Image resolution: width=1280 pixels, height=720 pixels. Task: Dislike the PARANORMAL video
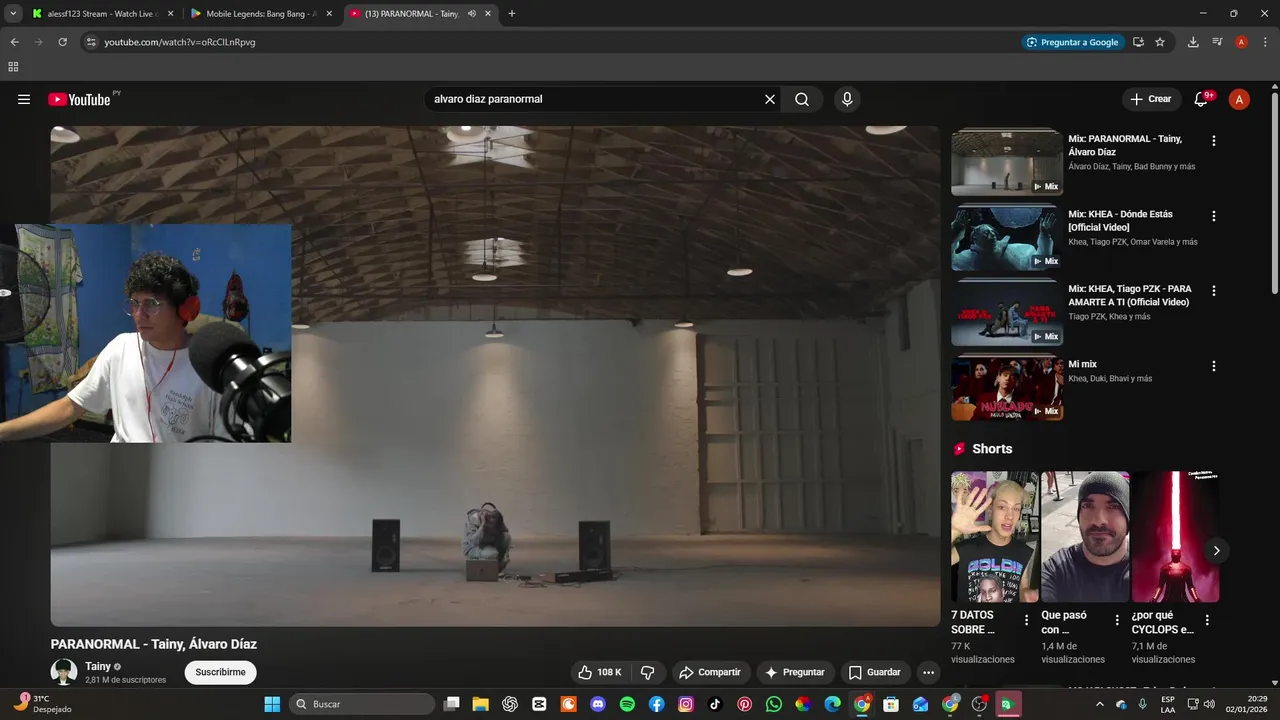[647, 672]
